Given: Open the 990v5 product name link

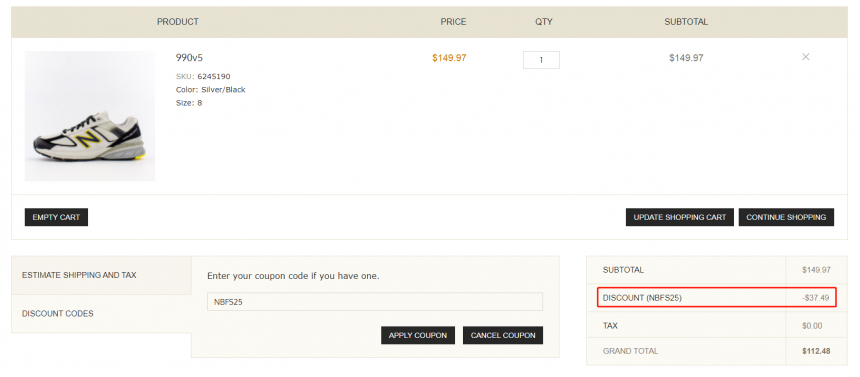Looking at the screenshot, I should [189, 58].
